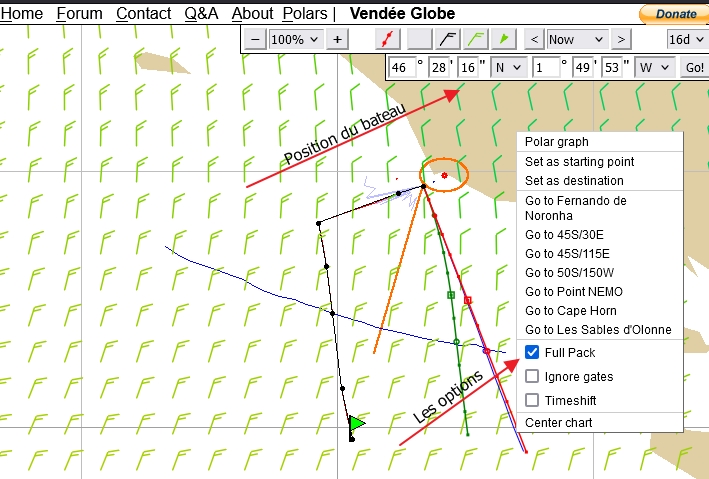Toggle the green wind barb display icon

476,39
